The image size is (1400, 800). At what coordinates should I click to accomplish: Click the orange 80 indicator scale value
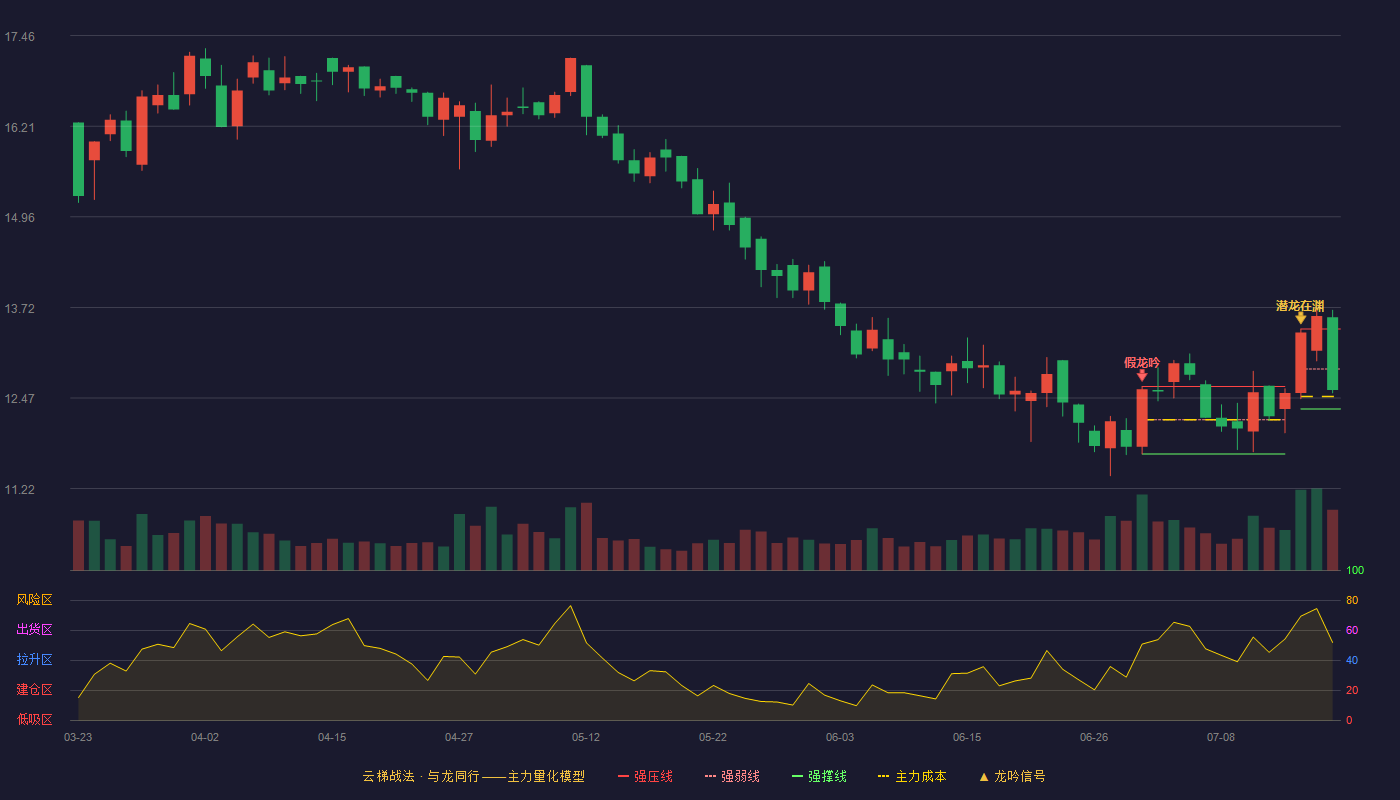tap(1352, 600)
